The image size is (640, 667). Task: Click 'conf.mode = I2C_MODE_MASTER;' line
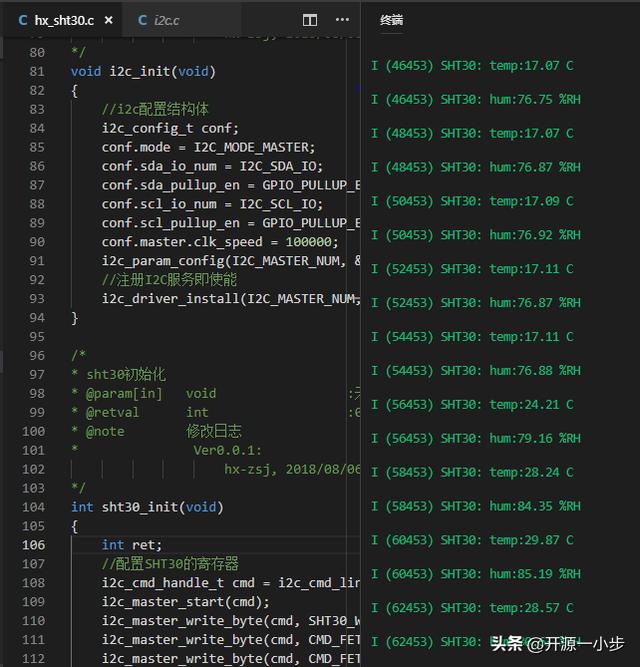coord(208,147)
